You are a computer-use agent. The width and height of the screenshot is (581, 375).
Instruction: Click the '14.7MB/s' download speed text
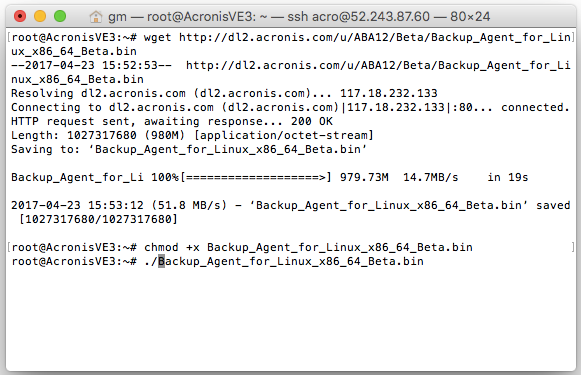431,177
